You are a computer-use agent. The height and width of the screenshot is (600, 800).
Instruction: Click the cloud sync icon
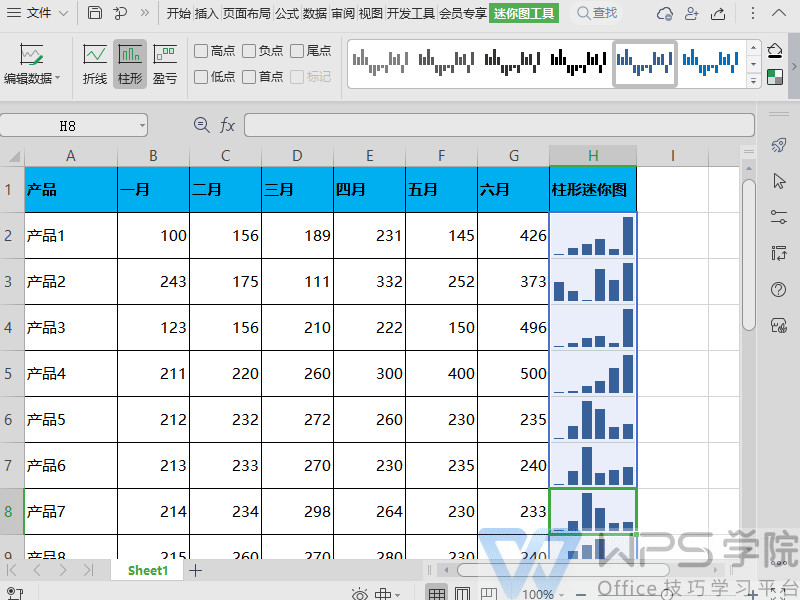click(x=665, y=13)
